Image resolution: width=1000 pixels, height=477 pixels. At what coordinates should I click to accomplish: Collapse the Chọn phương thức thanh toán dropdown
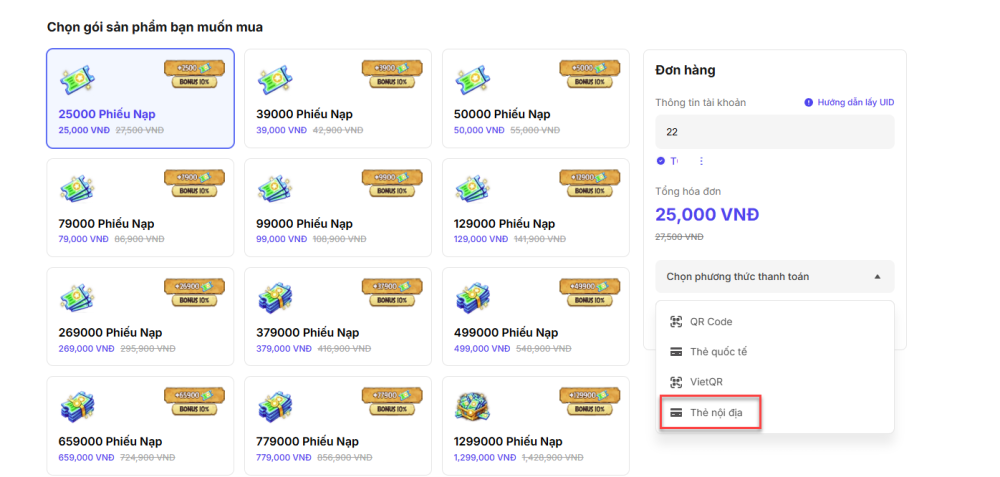coord(775,277)
